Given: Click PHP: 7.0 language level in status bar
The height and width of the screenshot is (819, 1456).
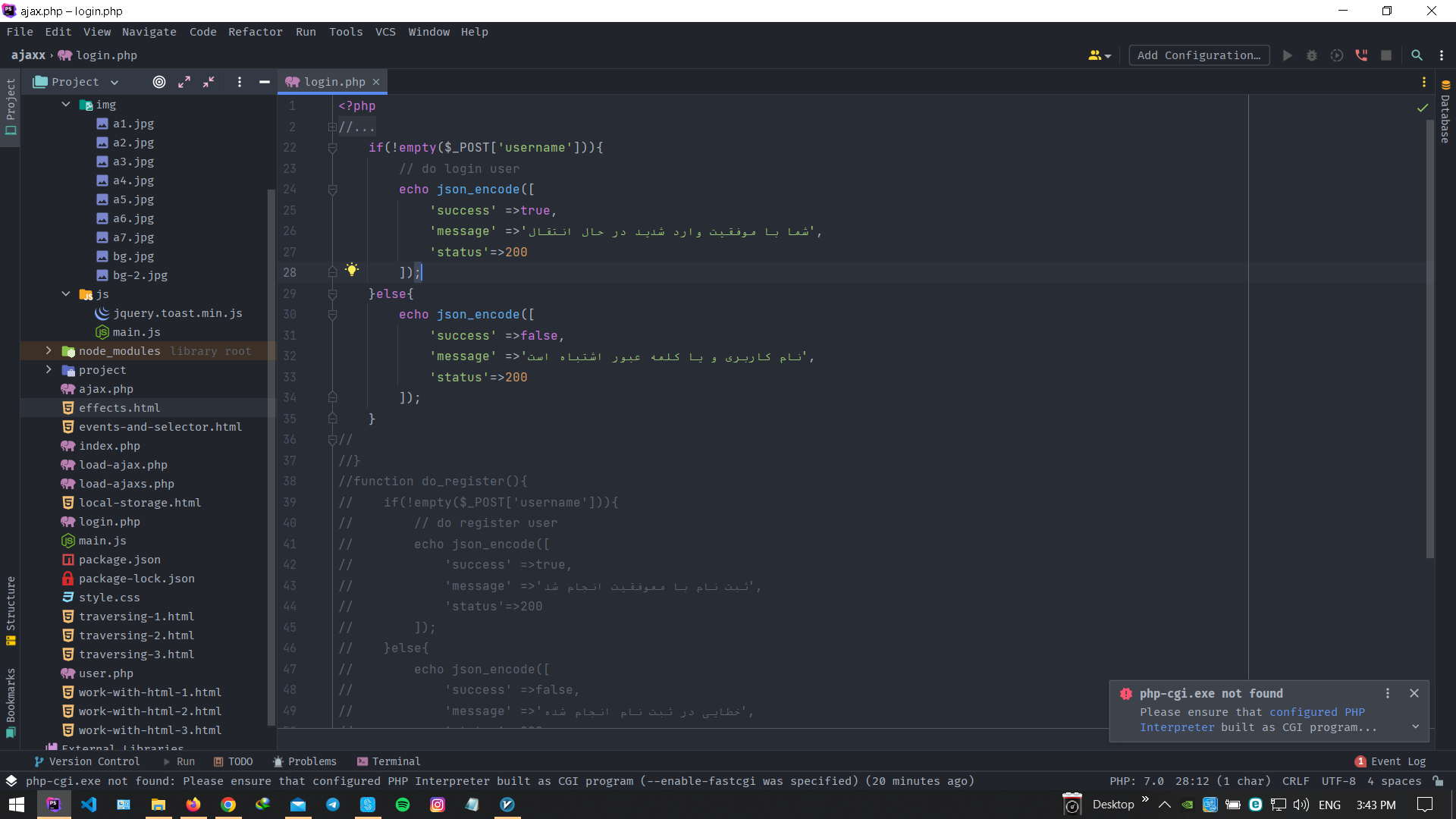Looking at the screenshot, I should coord(1136,781).
